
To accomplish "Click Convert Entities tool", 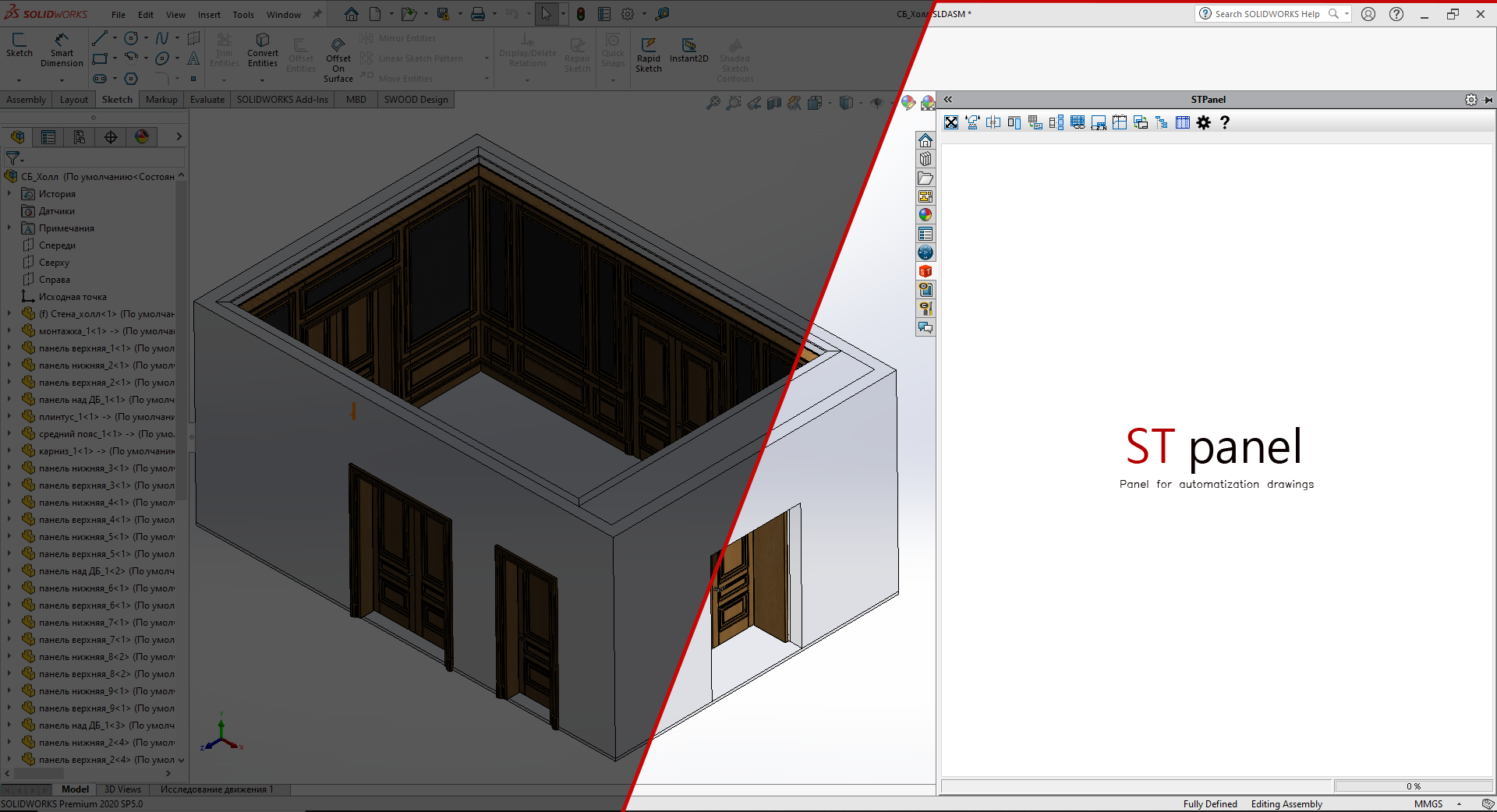I will click(x=263, y=50).
